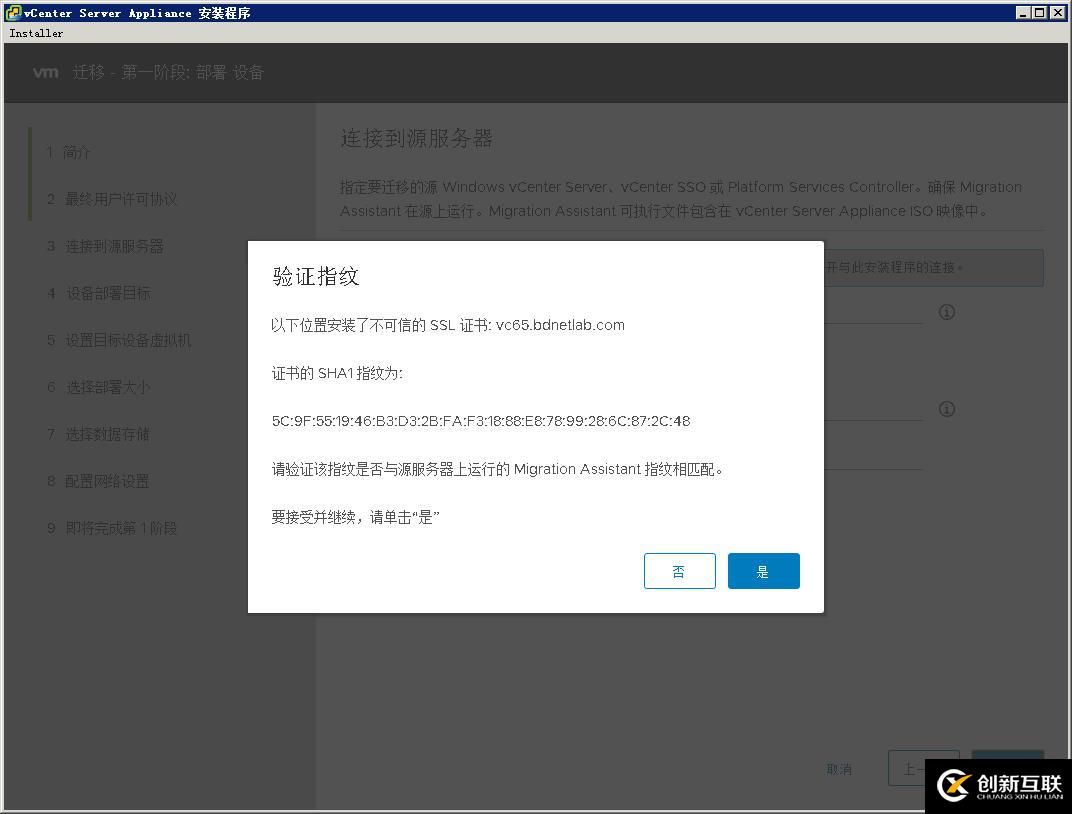Minimize the installer window
The width and height of the screenshot is (1072, 814).
coord(1023,12)
